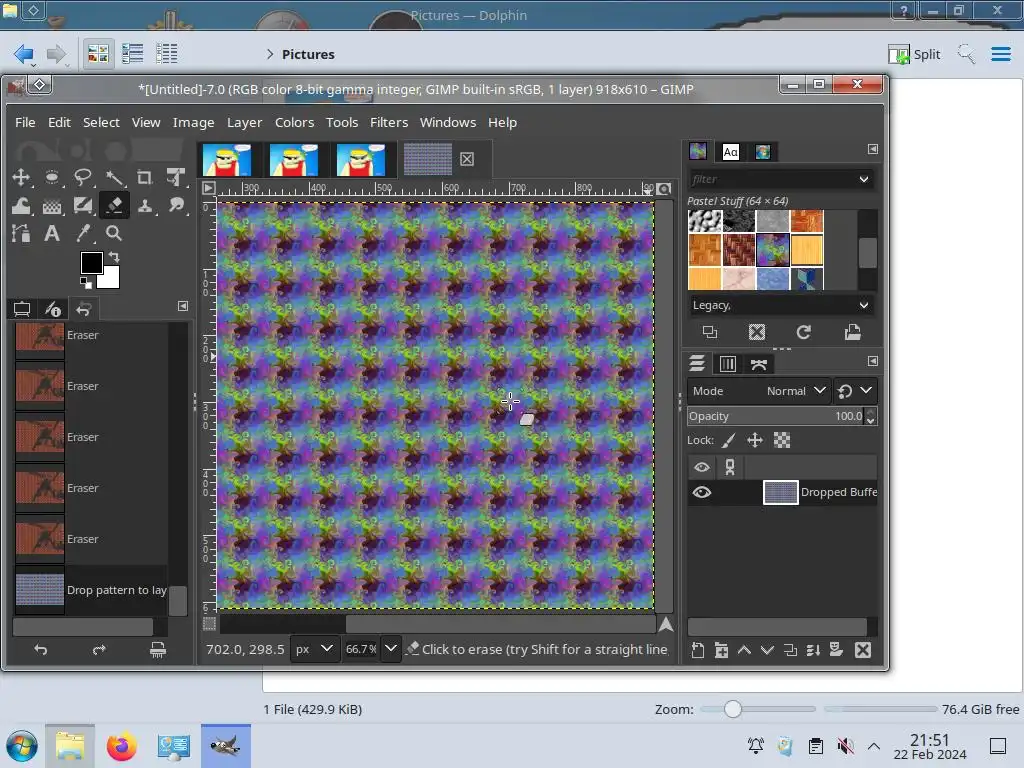The width and height of the screenshot is (1024, 768).
Task: Open the Device Status tab
Action: (53, 309)
